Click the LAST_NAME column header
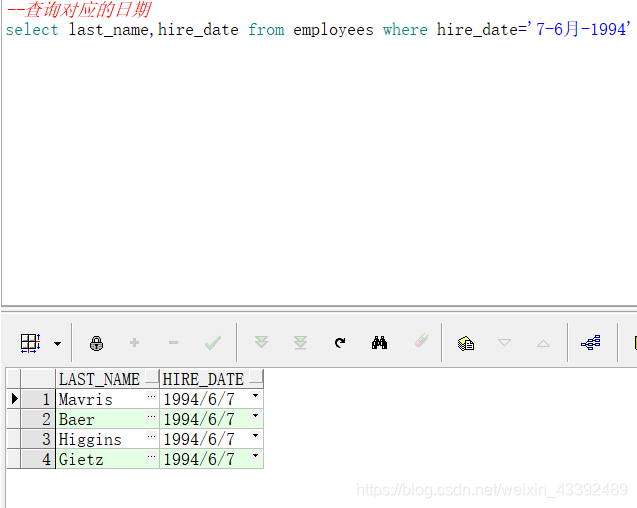The image size is (637, 508). pyautogui.click(x=107, y=379)
